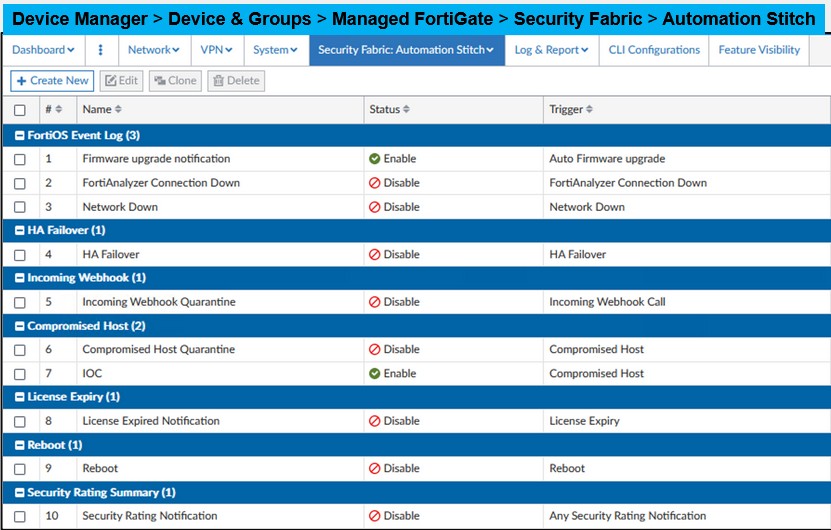
Task: Click the Edit button
Action: pos(121,81)
